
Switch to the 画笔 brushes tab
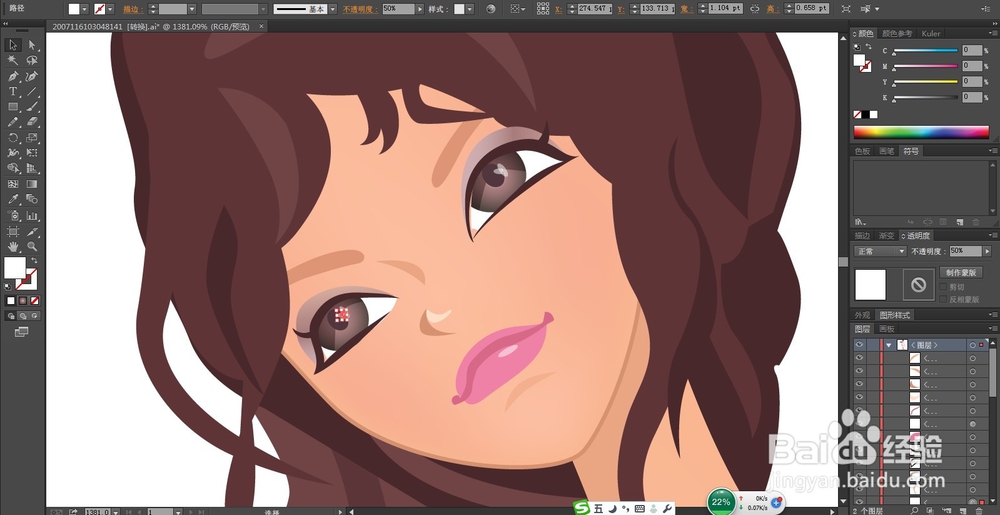pyautogui.click(x=886, y=151)
